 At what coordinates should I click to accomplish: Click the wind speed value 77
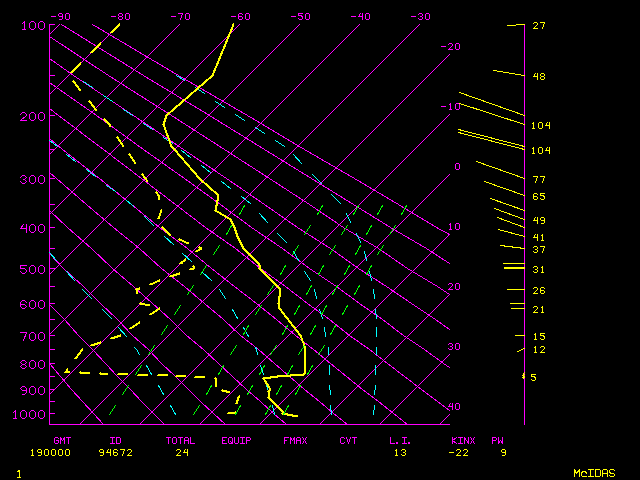click(x=538, y=180)
